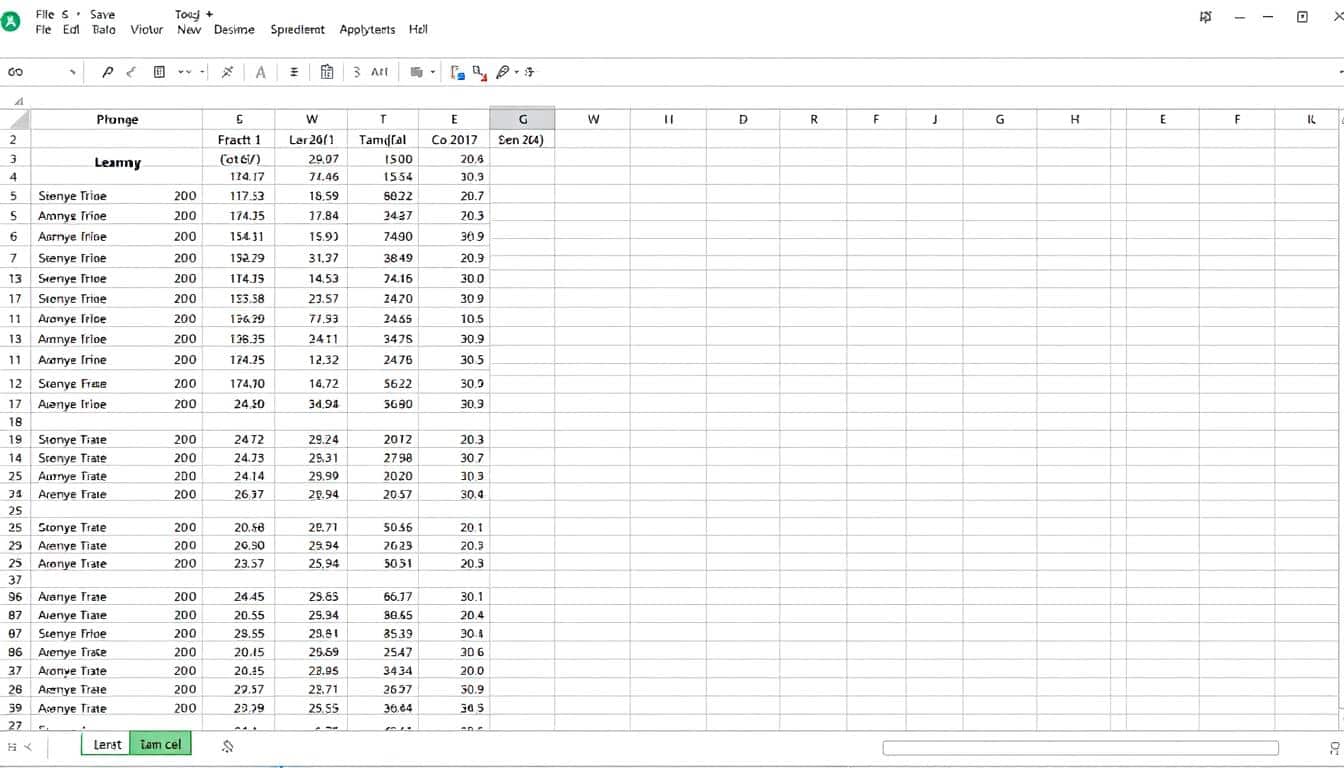1344x768 pixels.
Task: Click the undo arrow icon beside pen
Action: click(x=131, y=72)
